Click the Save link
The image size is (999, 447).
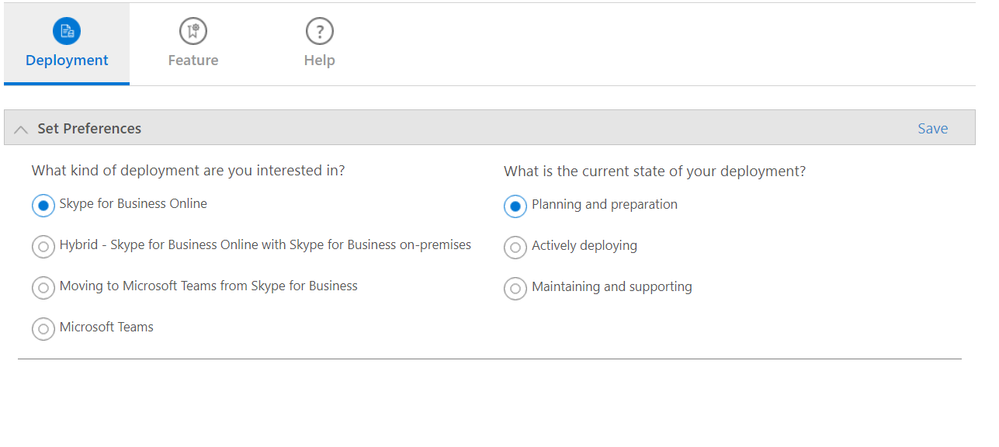click(x=932, y=128)
